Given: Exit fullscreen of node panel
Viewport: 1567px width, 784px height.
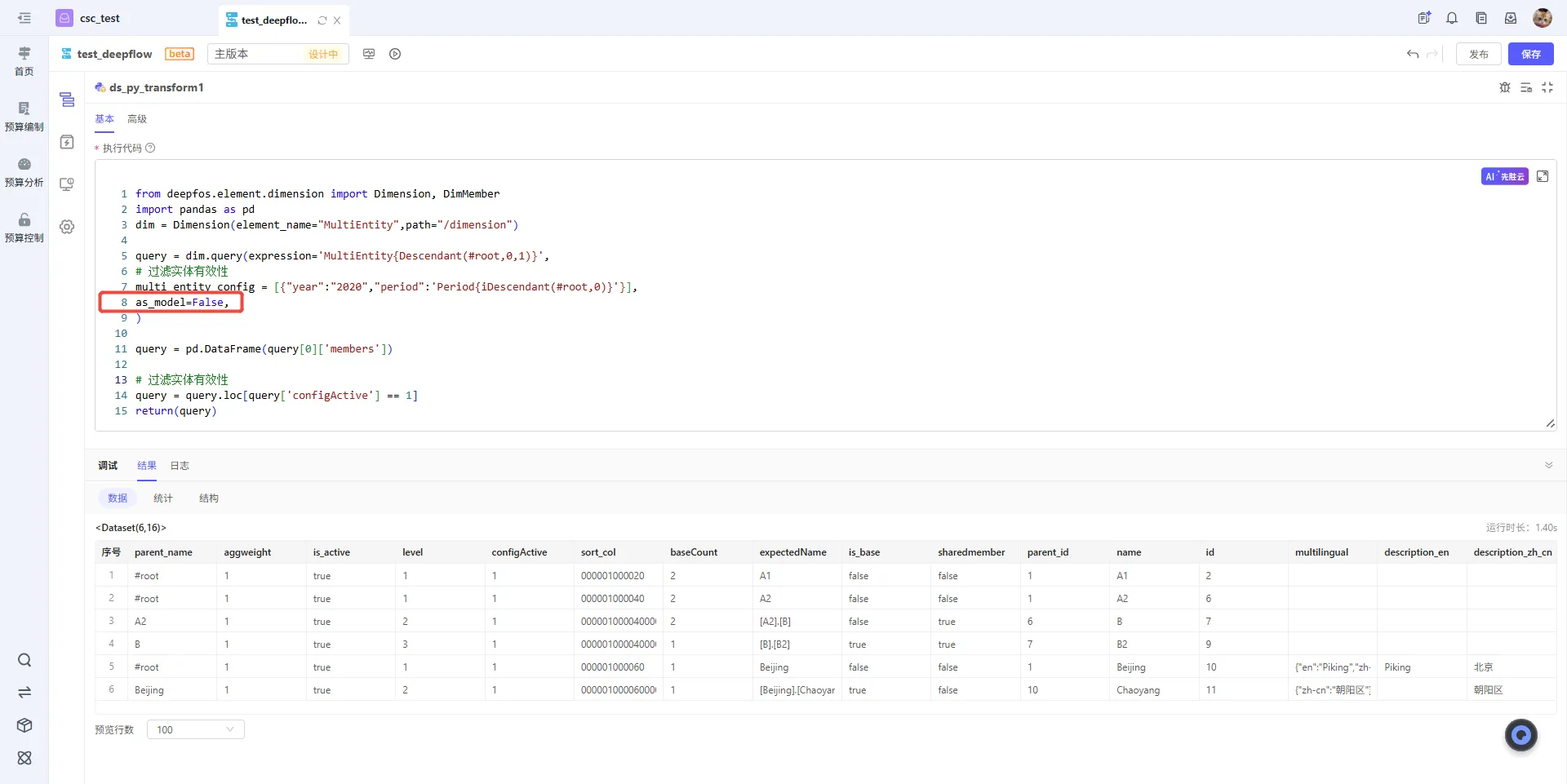Looking at the screenshot, I should [x=1547, y=87].
